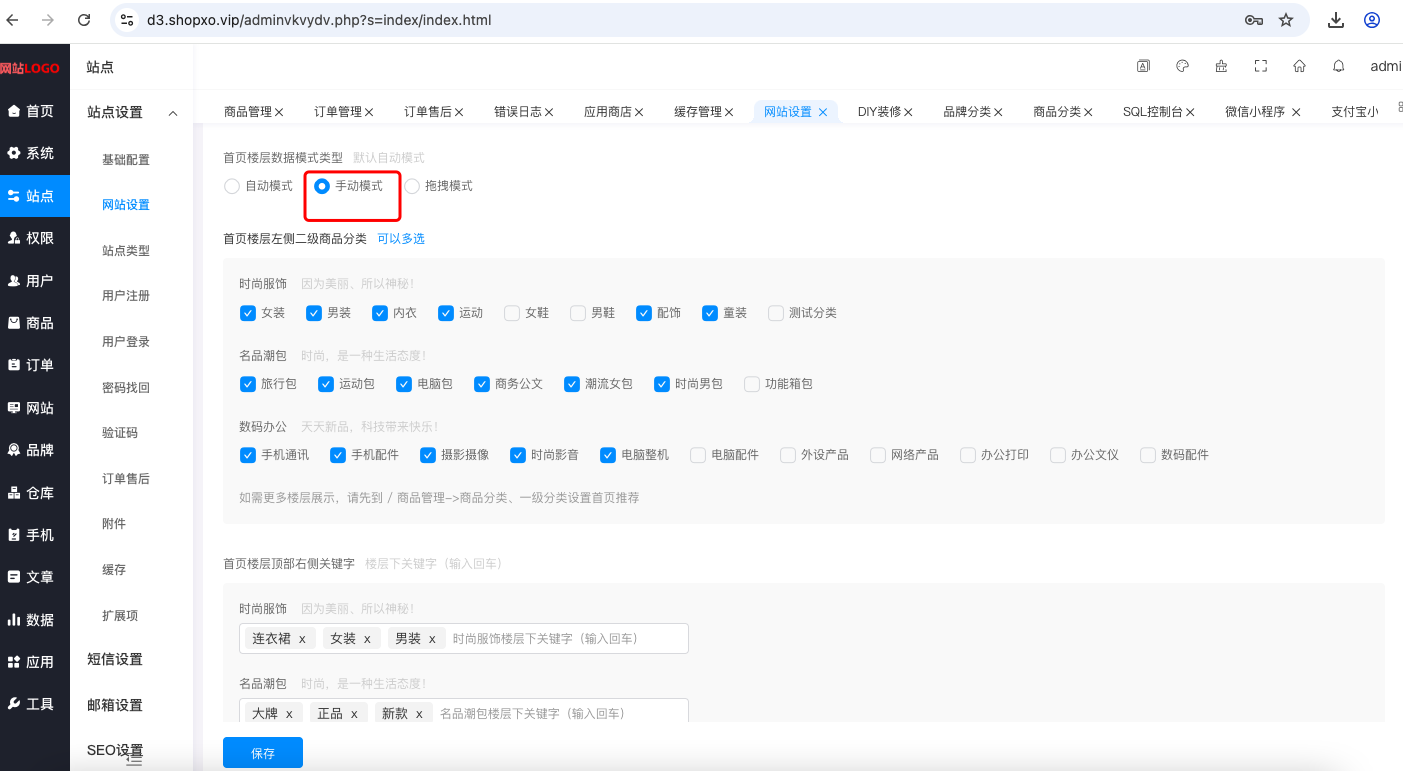Click the home icon in top header
Image resolution: width=1403 pixels, height=771 pixels.
pyautogui.click(x=1299, y=66)
